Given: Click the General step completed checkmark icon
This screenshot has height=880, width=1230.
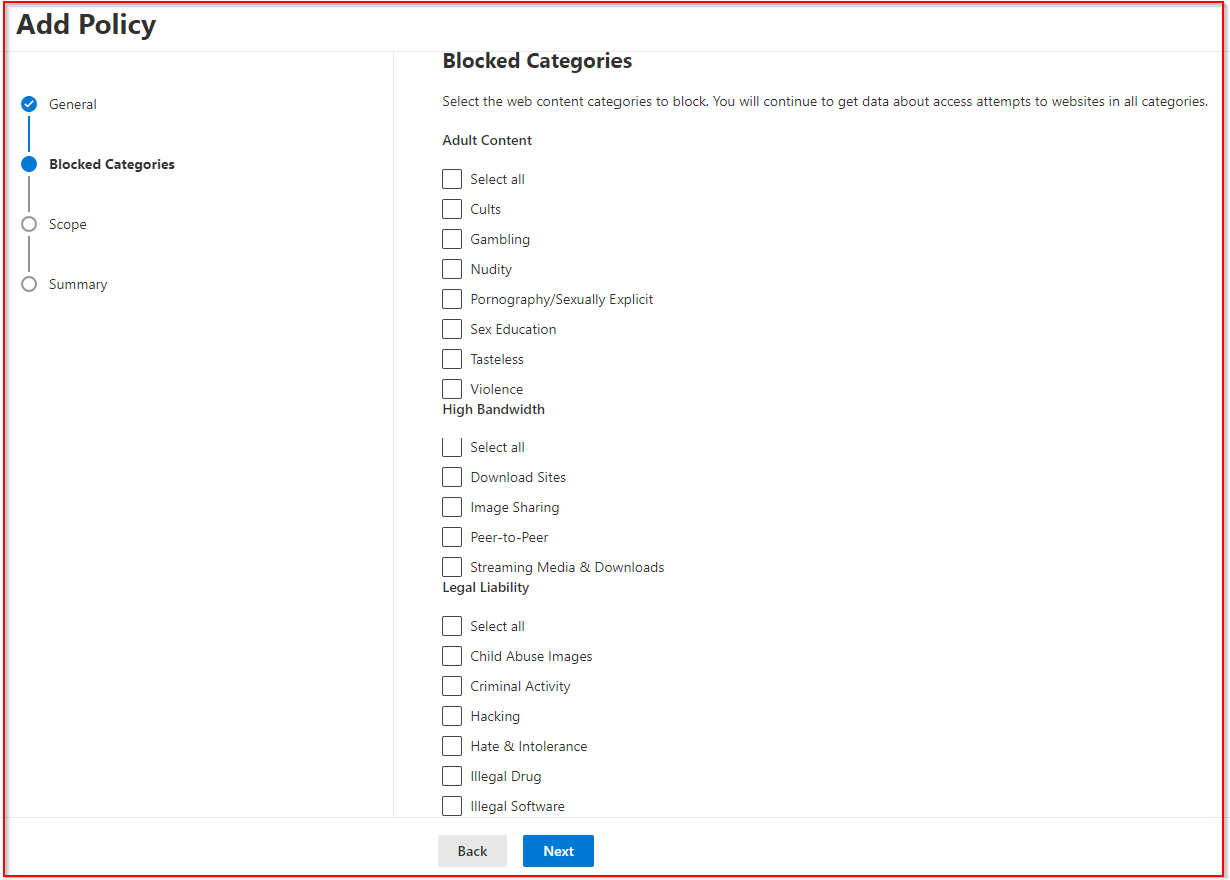Looking at the screenshot, I should click(x=29, y=104).
